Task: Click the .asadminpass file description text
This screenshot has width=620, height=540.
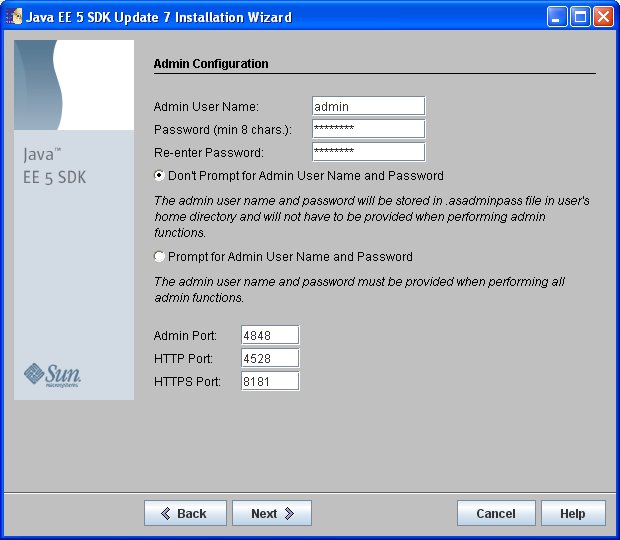Action: coord(372,217)
